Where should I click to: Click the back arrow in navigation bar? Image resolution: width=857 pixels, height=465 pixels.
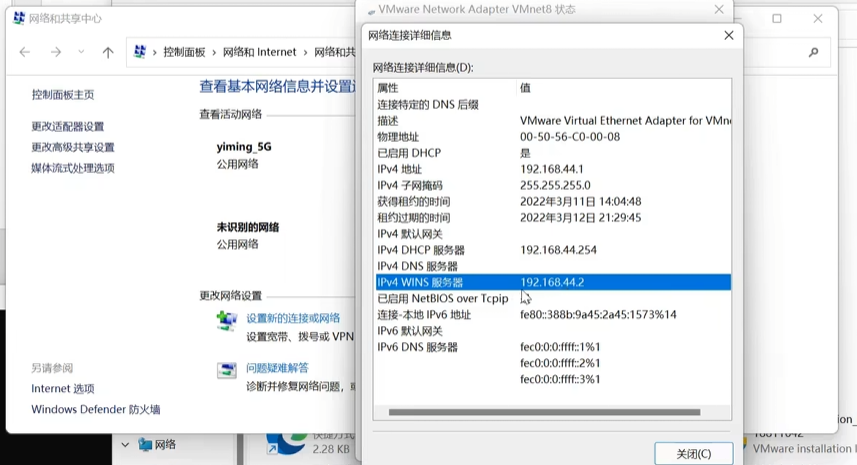24,52
